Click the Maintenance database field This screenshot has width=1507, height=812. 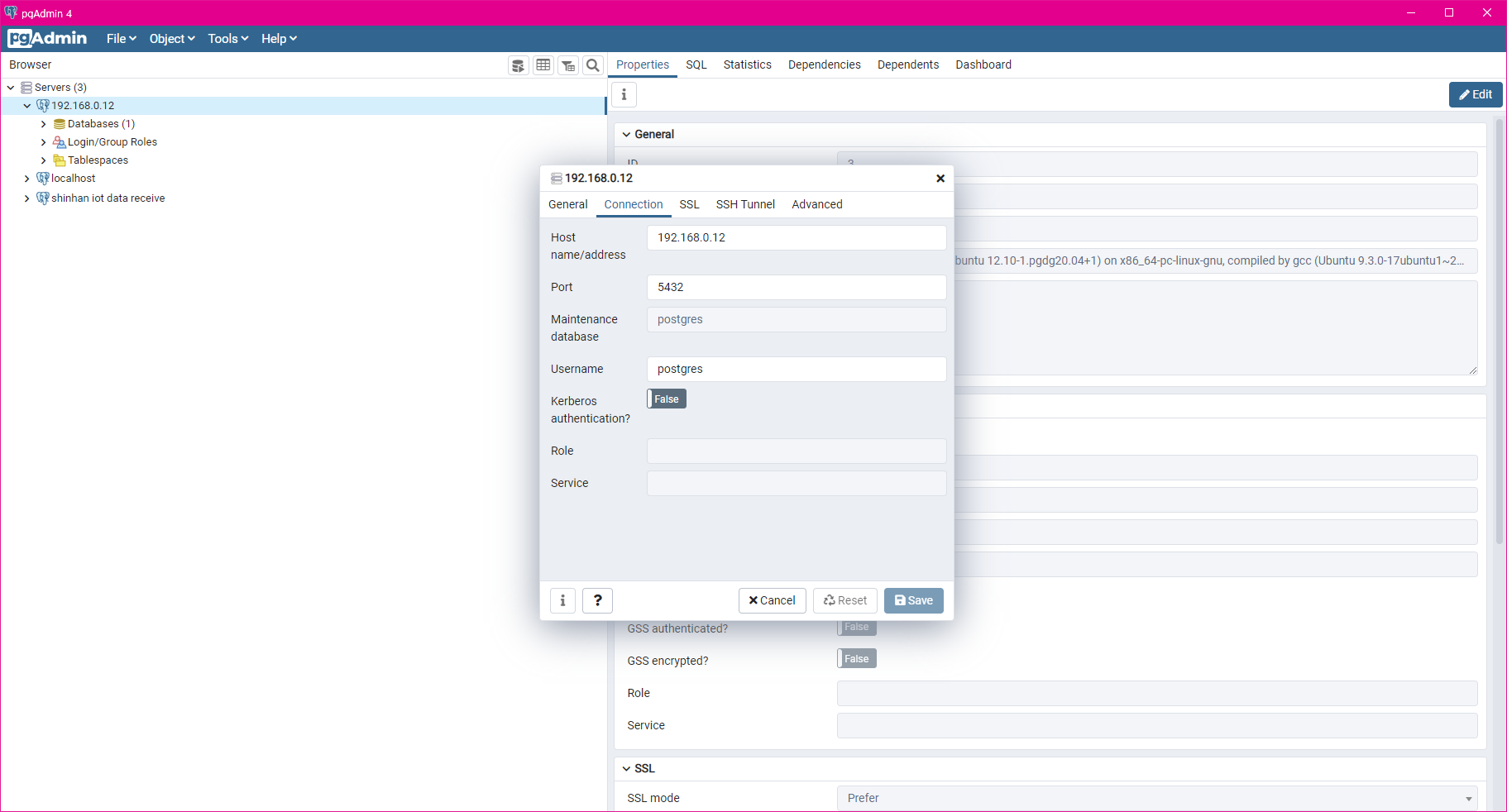(797, 320)
